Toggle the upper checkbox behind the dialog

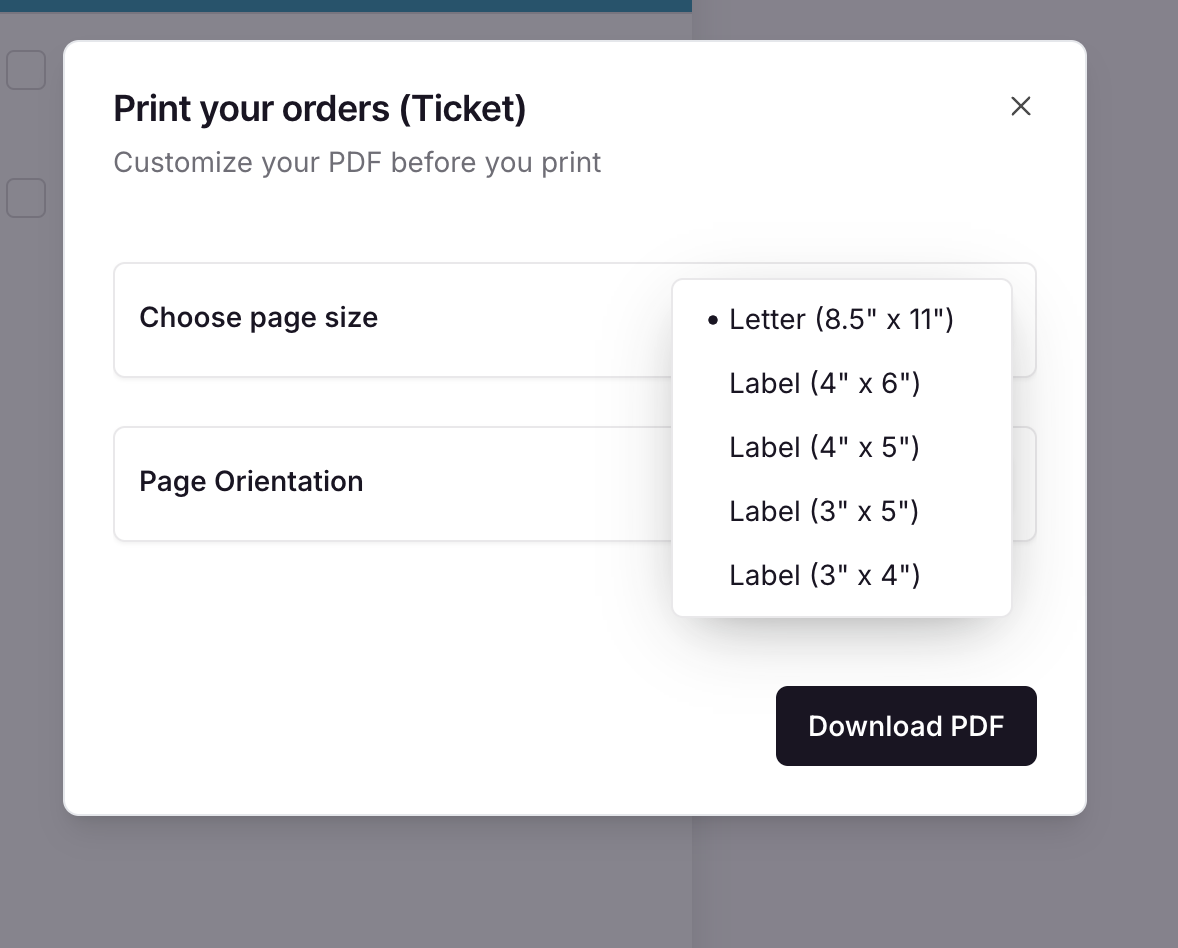[x=26, y=70]
